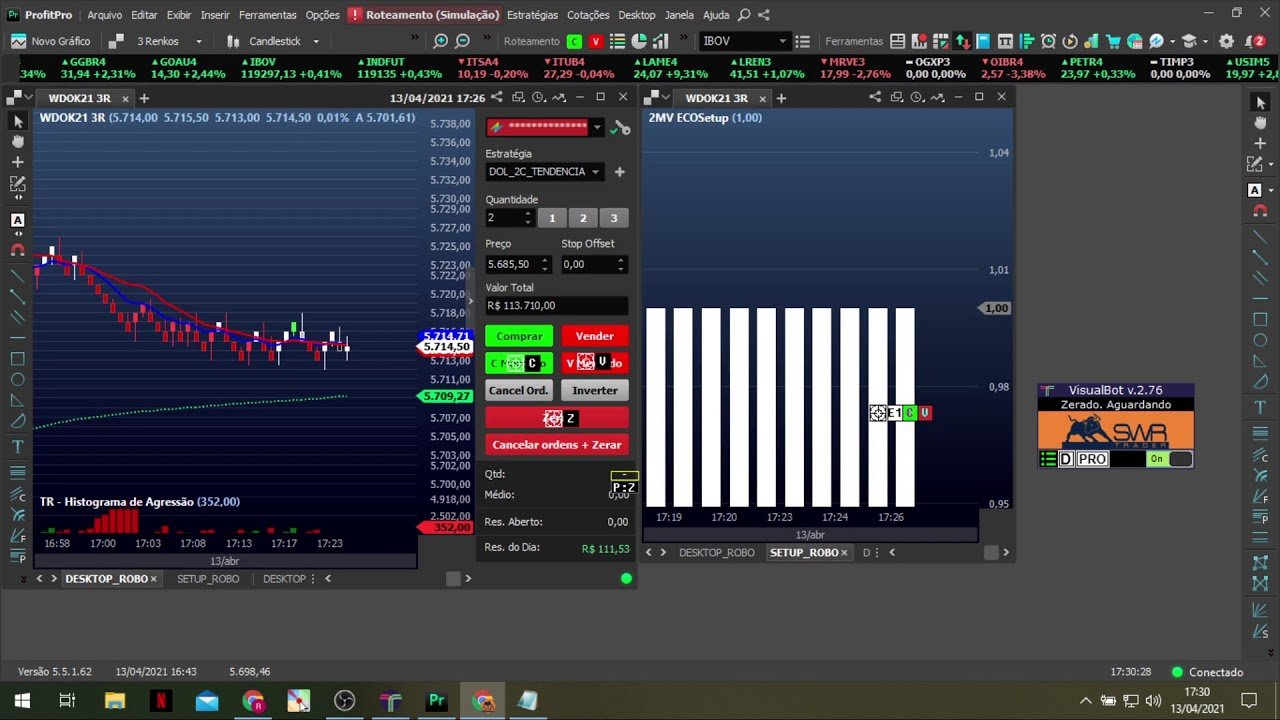Zoom out on the chart with minus magnifier

(x=462, y=41)
